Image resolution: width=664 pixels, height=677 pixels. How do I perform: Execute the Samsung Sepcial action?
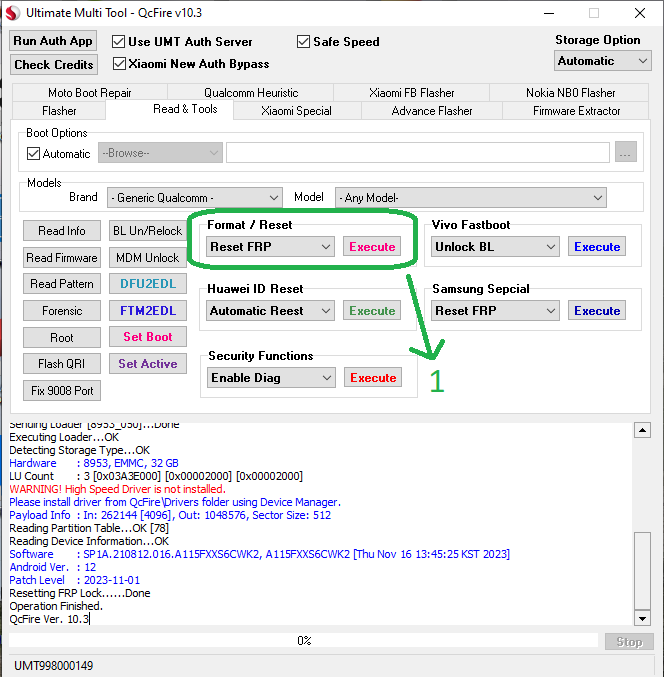tap(597, 310)
